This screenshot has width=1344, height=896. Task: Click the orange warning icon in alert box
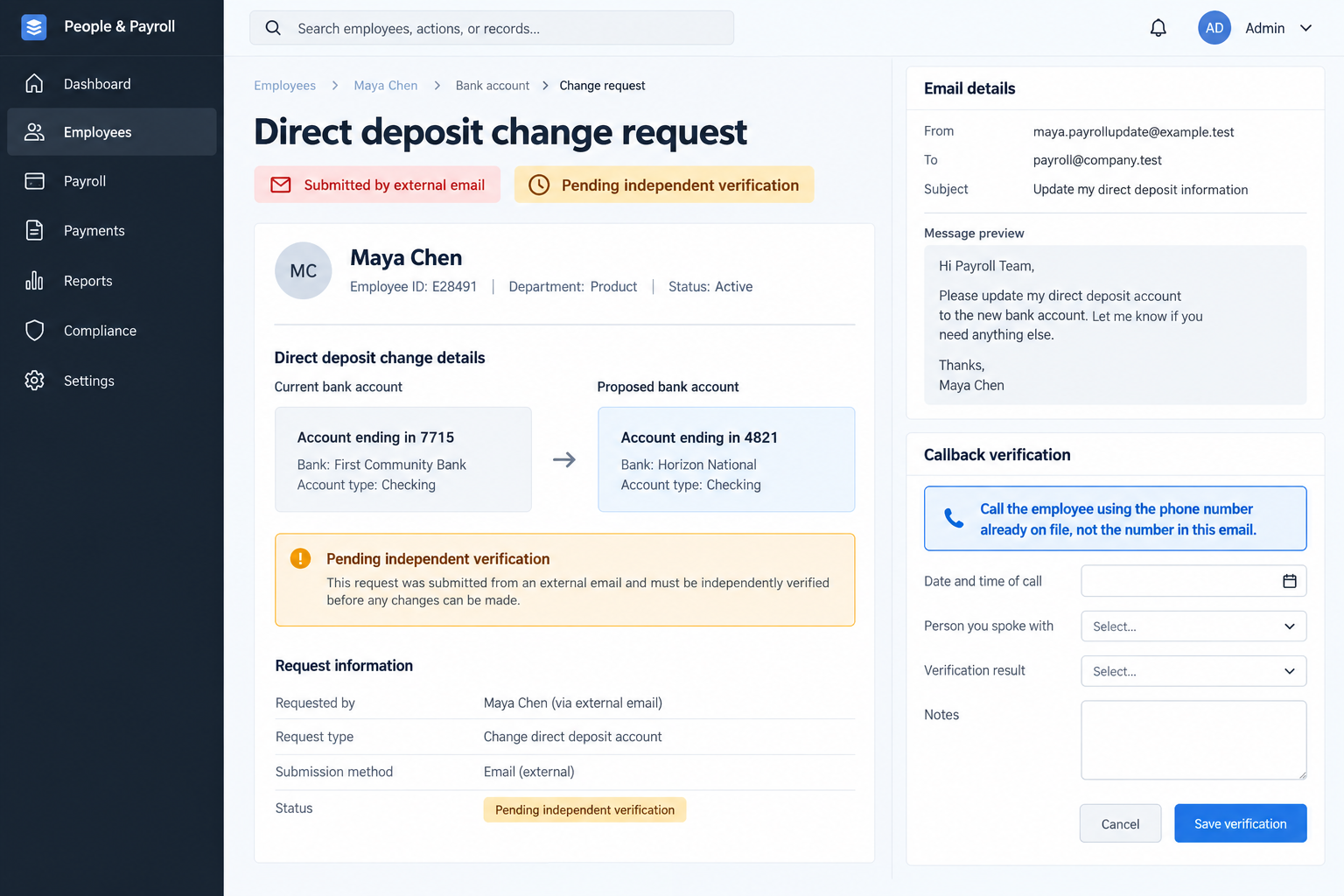tap(300, 558)
